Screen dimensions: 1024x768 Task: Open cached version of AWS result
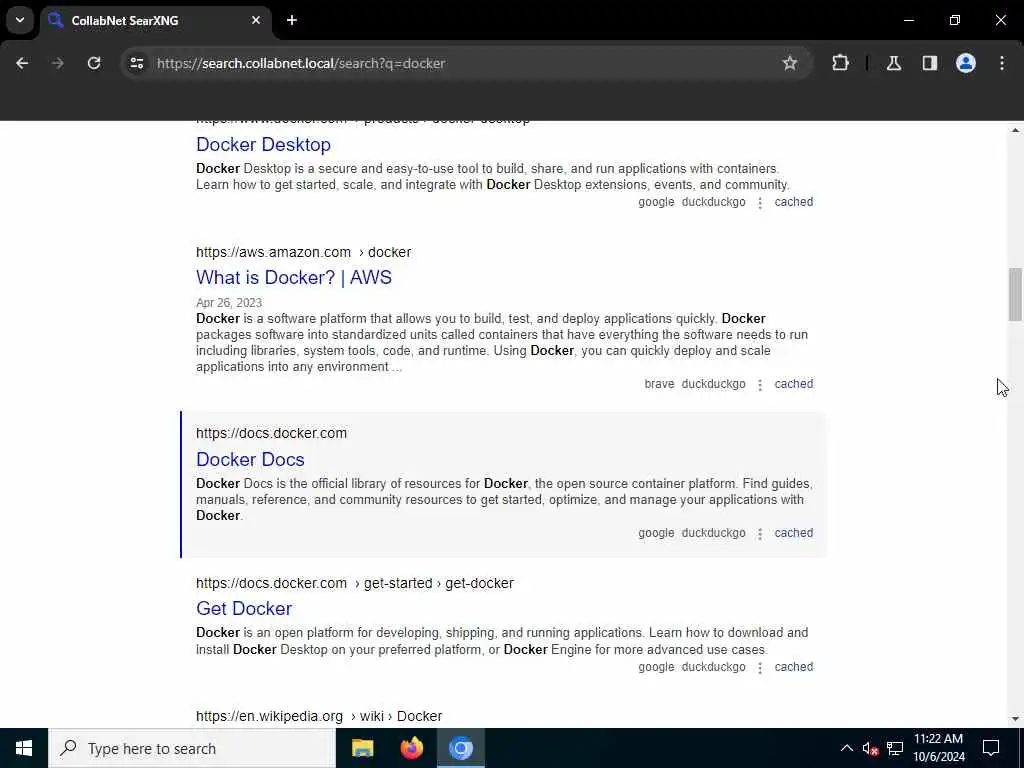[x=793, y=384]
